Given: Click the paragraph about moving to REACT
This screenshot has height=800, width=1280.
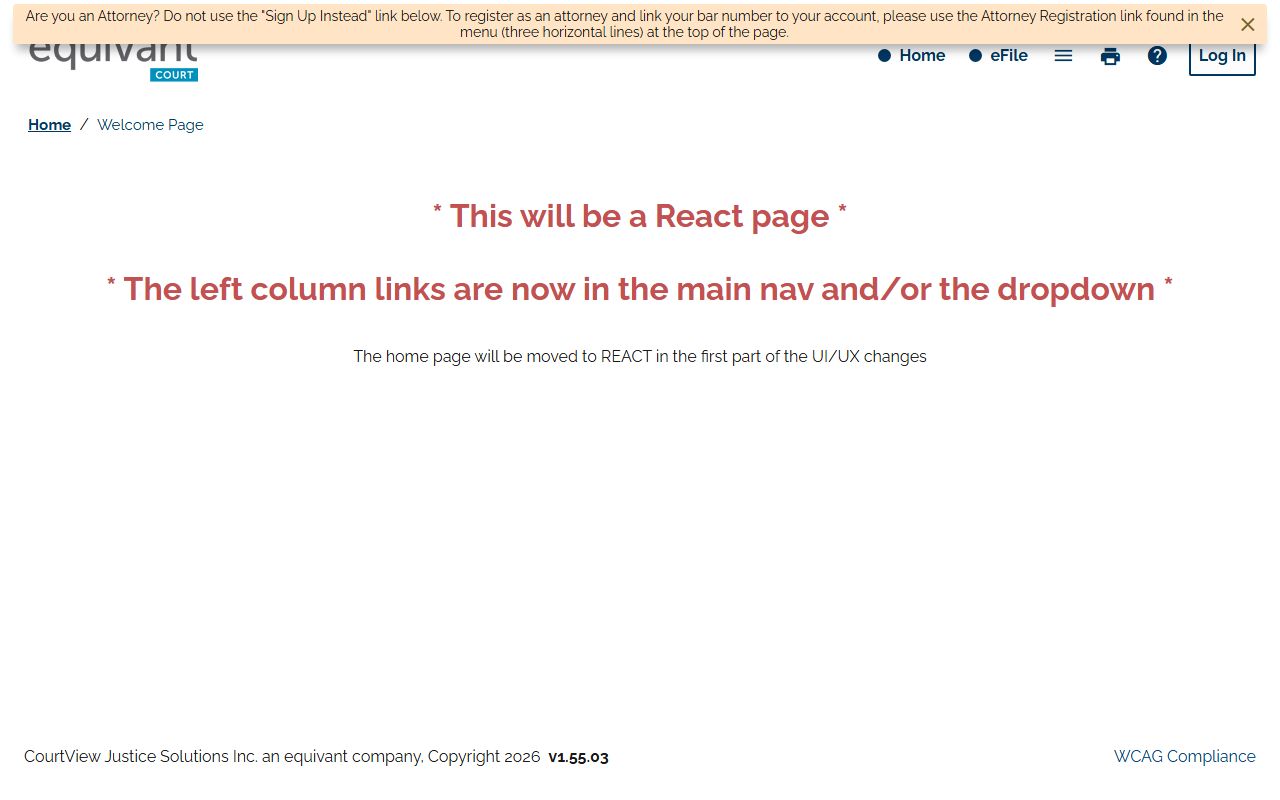Looking at the screenshot, I should (x=640, y=357).
